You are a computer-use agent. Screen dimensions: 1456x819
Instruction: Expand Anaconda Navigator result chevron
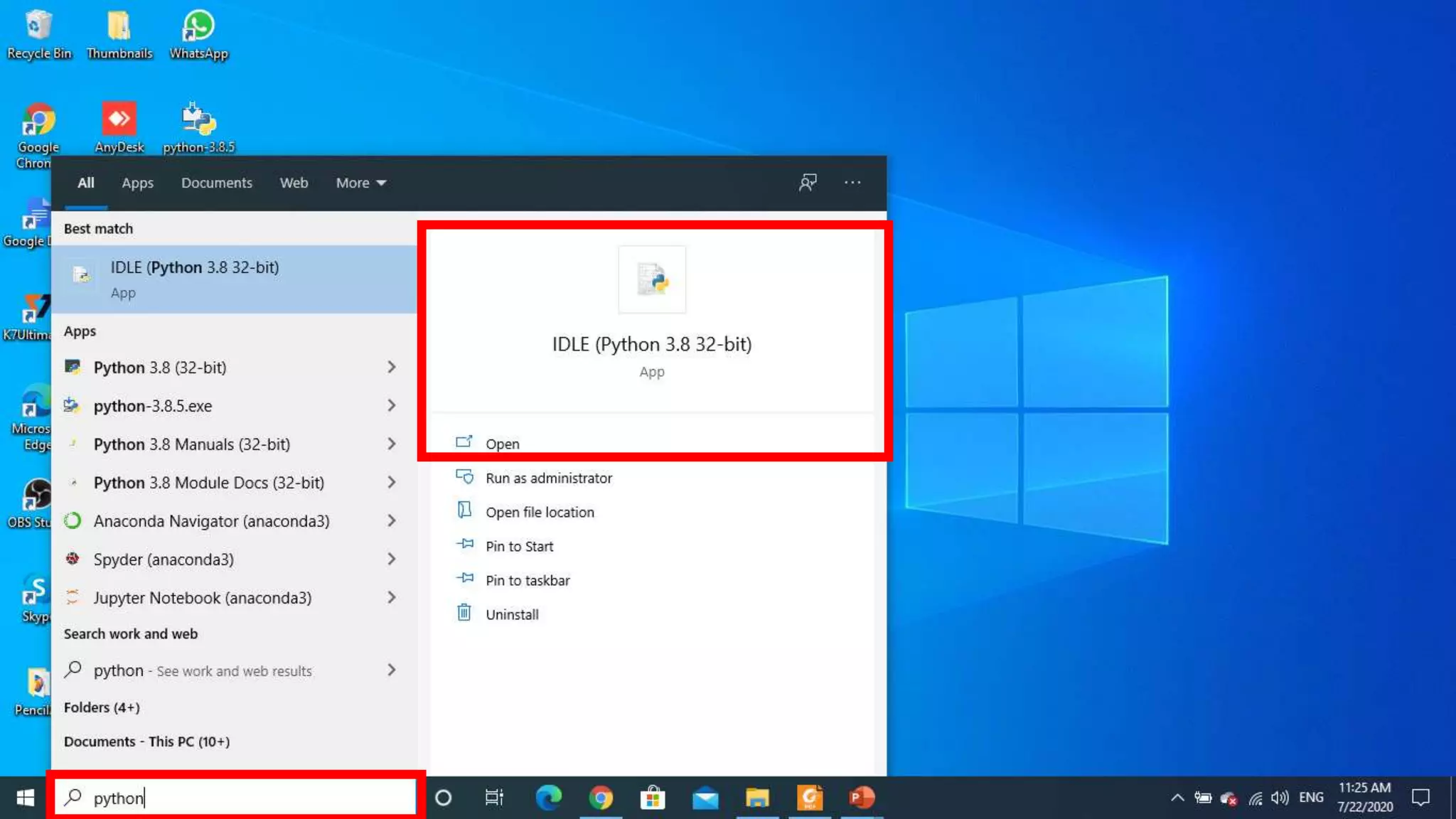[392, 520]
